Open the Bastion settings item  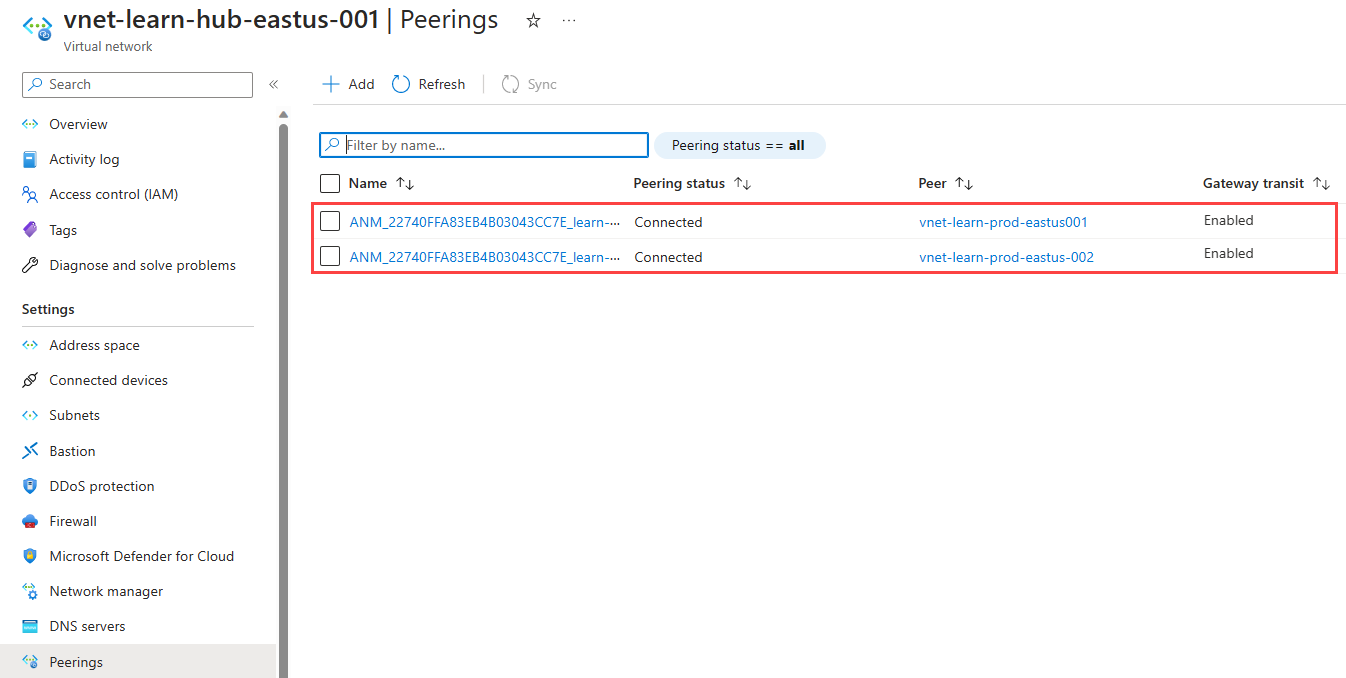coord(72,451)
